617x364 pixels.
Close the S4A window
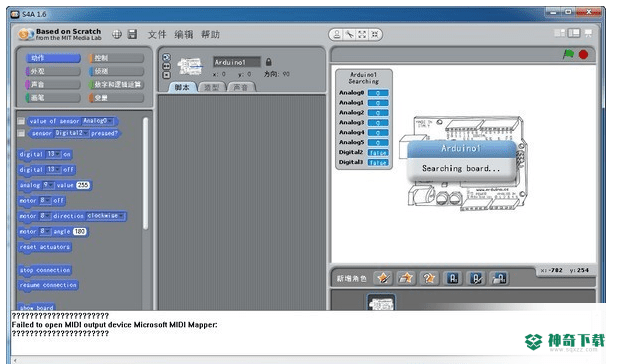click(x=588, y=12)
